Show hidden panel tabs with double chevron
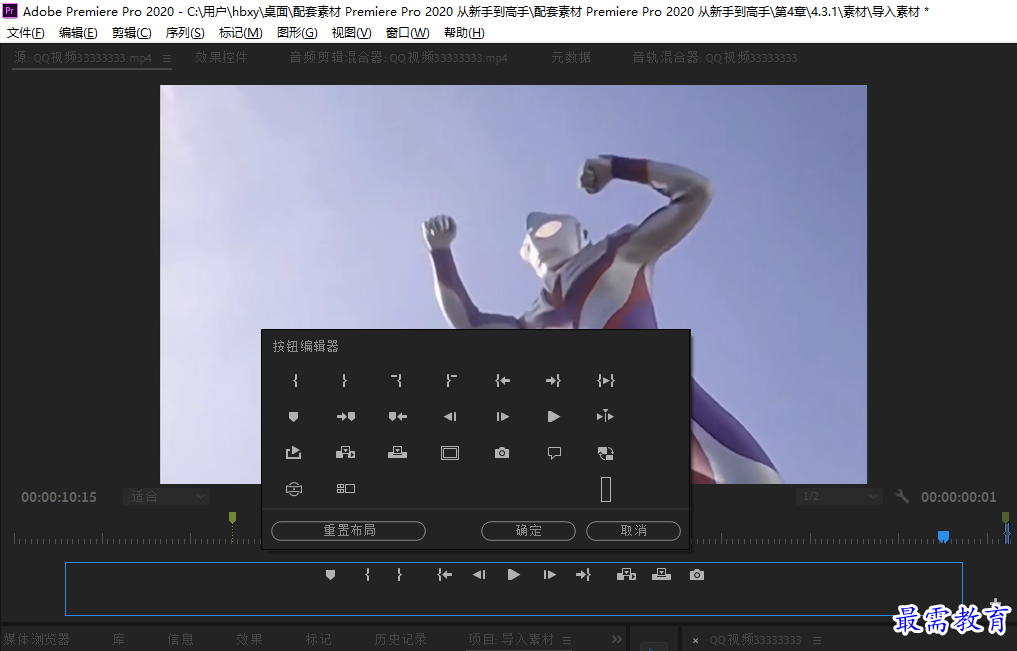 click(x=616, y=640)
